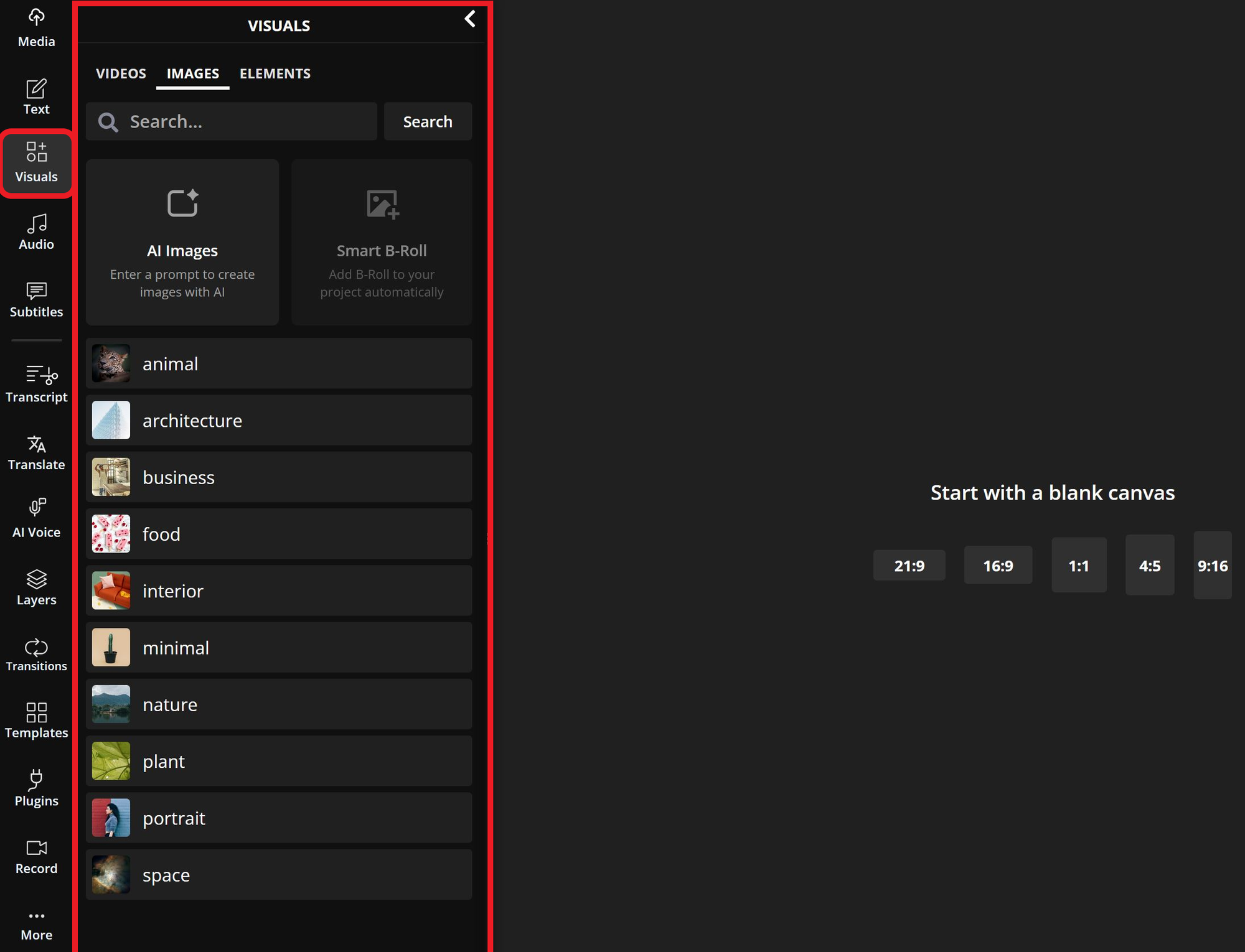
Task: Open the Translate tool
Action: 36,452
